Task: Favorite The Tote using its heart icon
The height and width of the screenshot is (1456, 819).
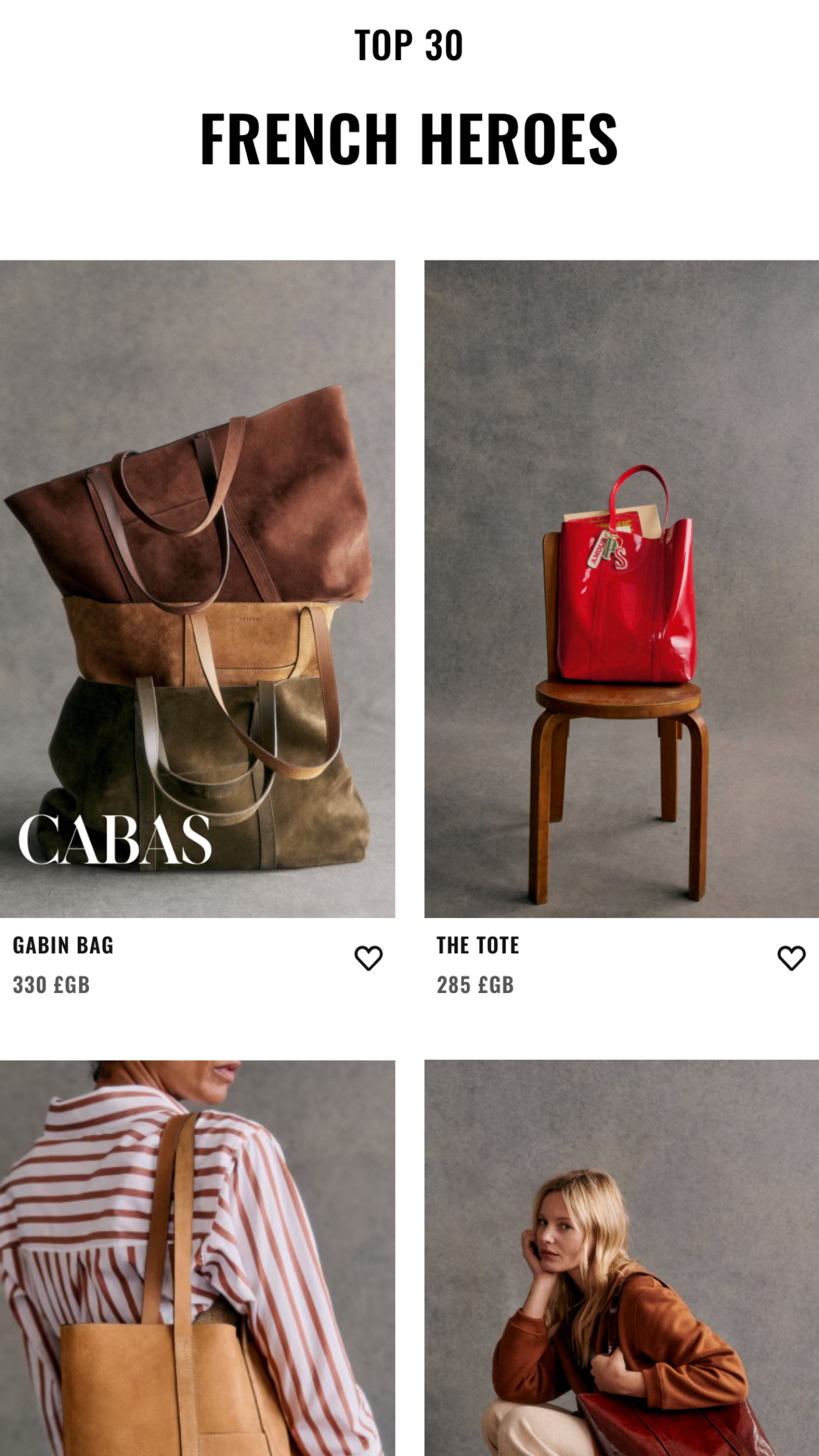Action: click(x=791, y=958)
